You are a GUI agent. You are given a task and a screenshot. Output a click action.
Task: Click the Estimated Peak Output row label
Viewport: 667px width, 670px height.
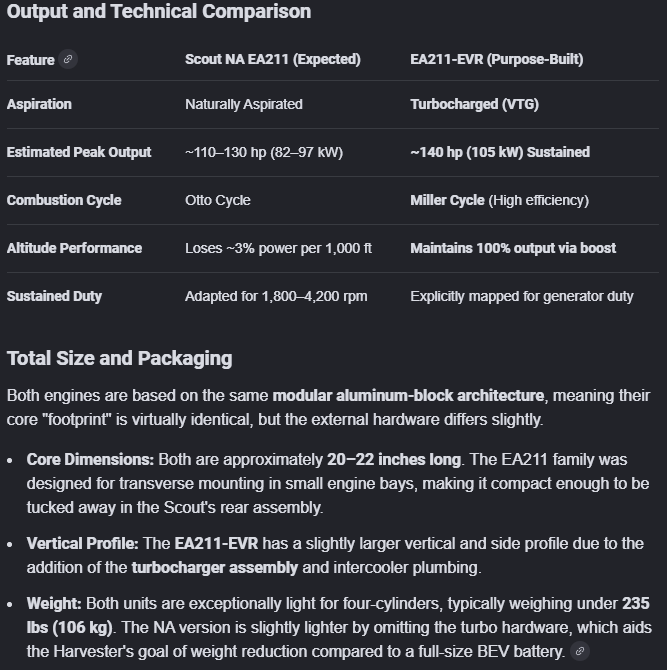[79, 152]
